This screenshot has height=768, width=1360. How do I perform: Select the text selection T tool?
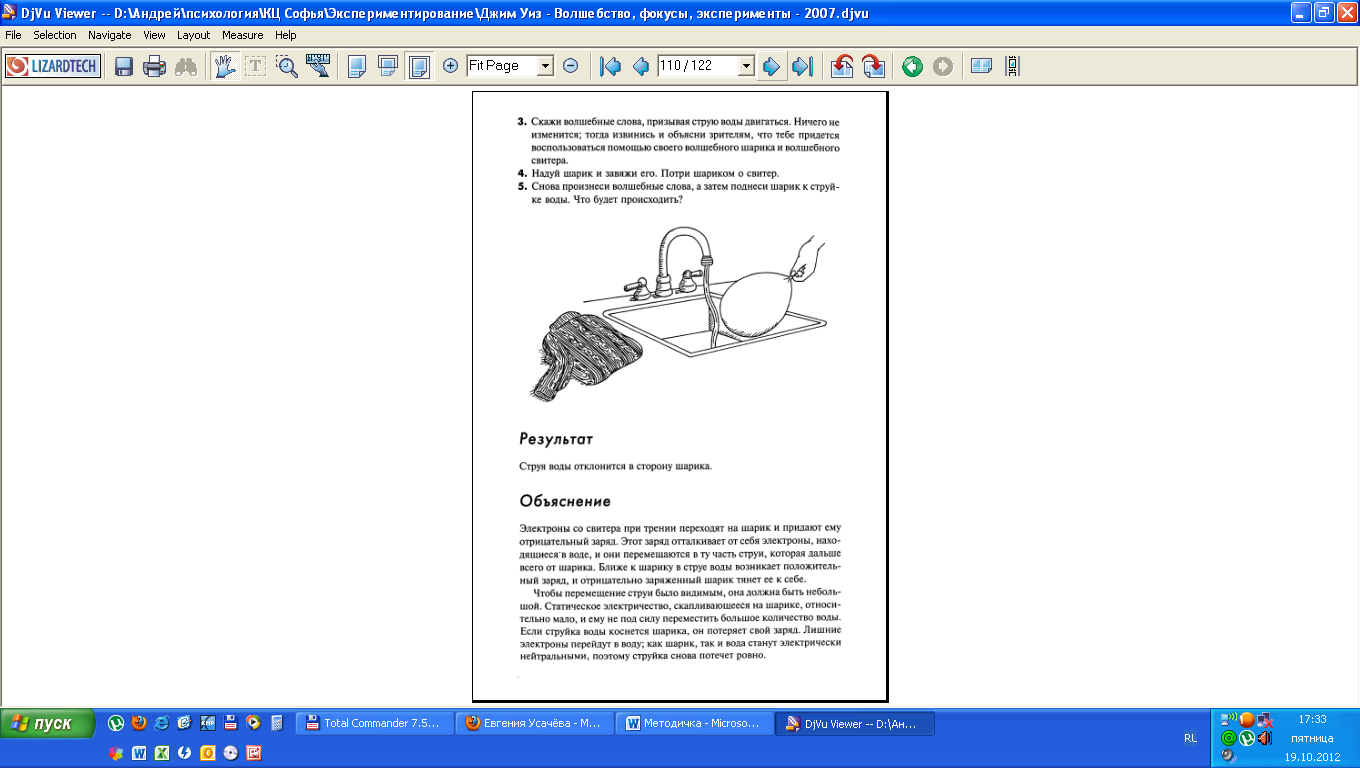[256, 66]
